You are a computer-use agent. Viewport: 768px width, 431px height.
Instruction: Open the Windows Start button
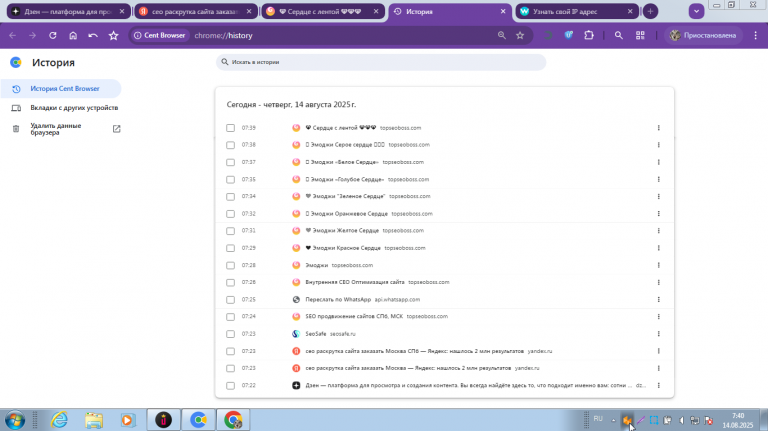pos(15,420)
